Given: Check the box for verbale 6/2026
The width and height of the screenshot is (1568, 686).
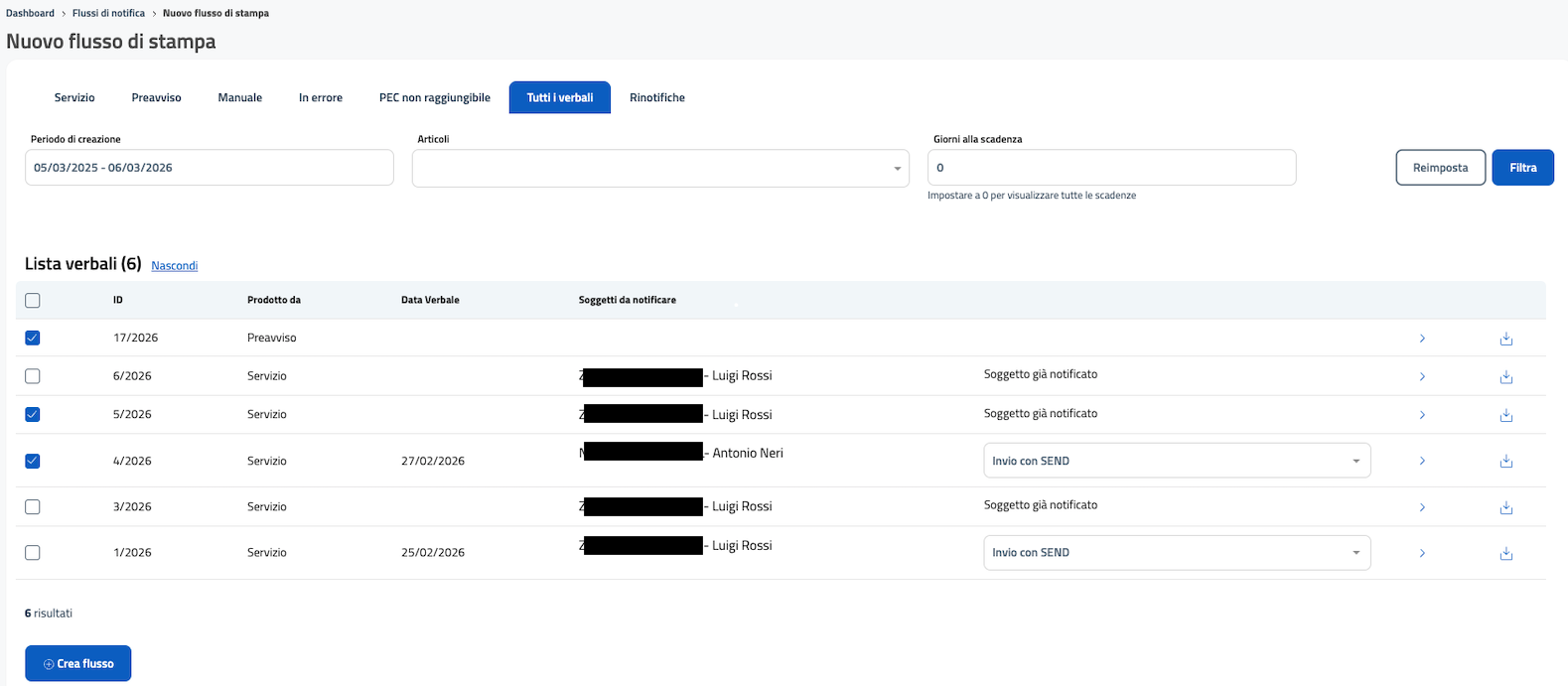Looking at the screenshot, I should [33, 376].
